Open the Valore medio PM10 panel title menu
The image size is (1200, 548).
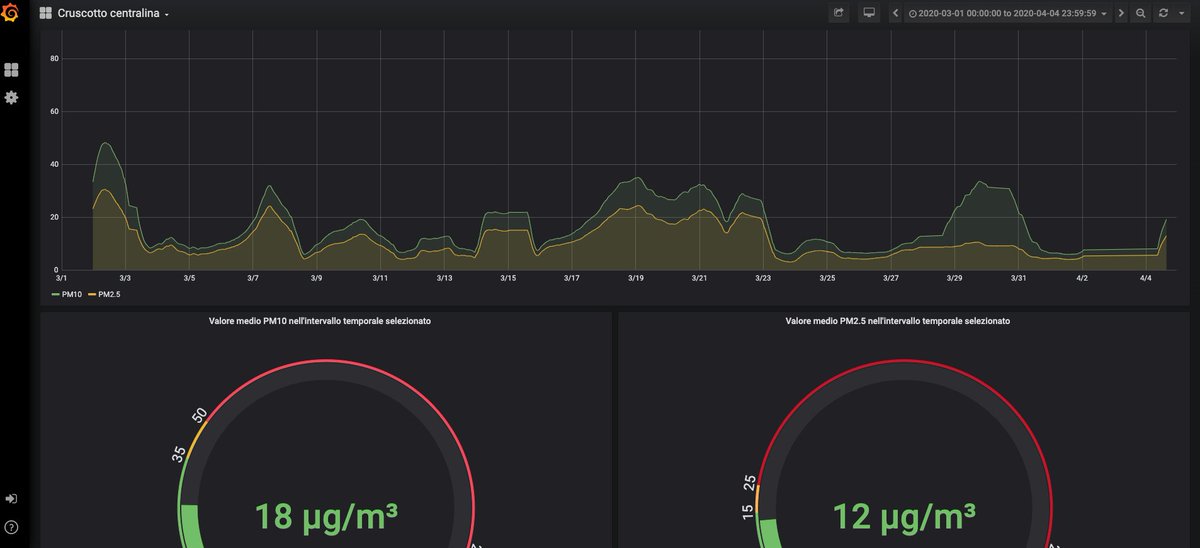point(320,322)
